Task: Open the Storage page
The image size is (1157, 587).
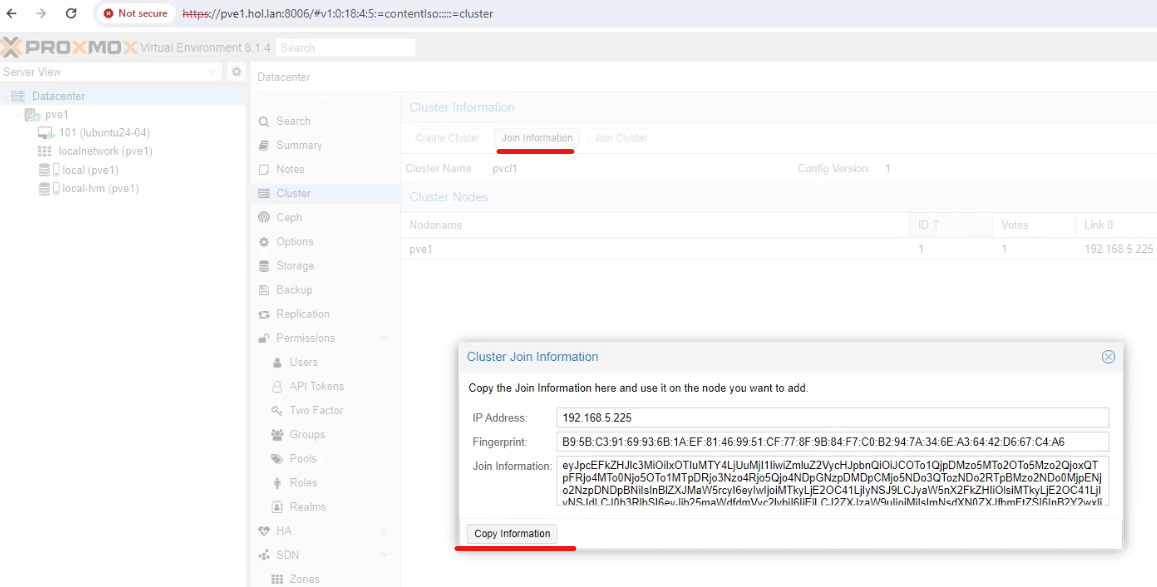Action: click(x=294, y=265)
